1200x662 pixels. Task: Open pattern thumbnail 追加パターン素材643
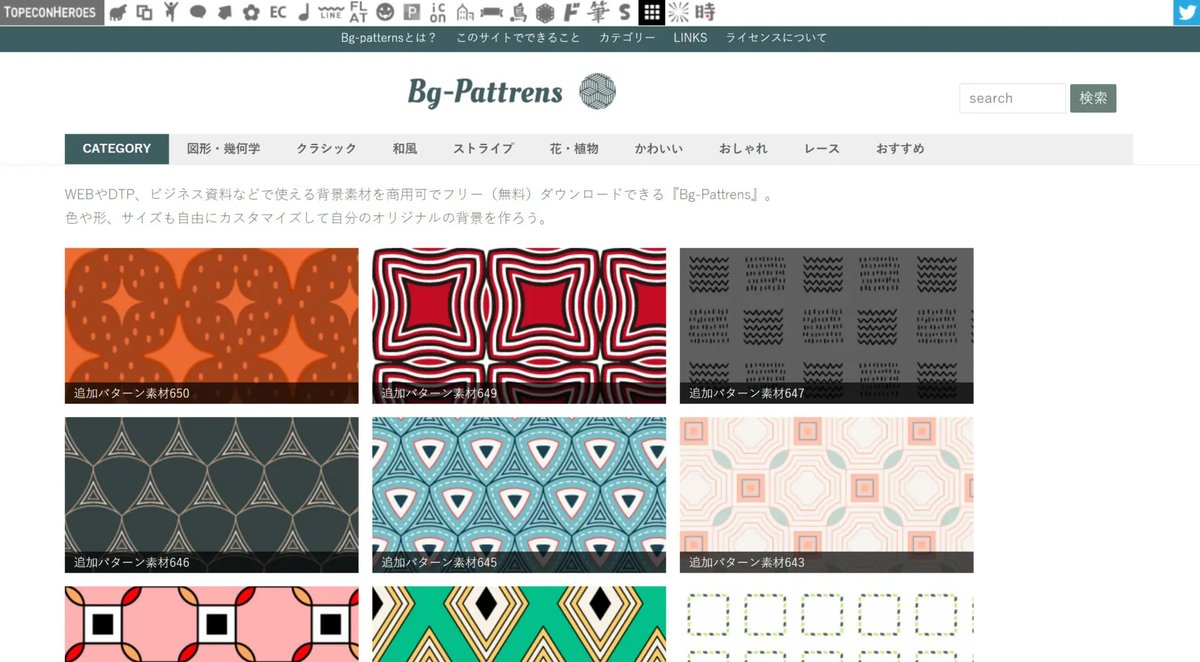click(x=826, y=495)
